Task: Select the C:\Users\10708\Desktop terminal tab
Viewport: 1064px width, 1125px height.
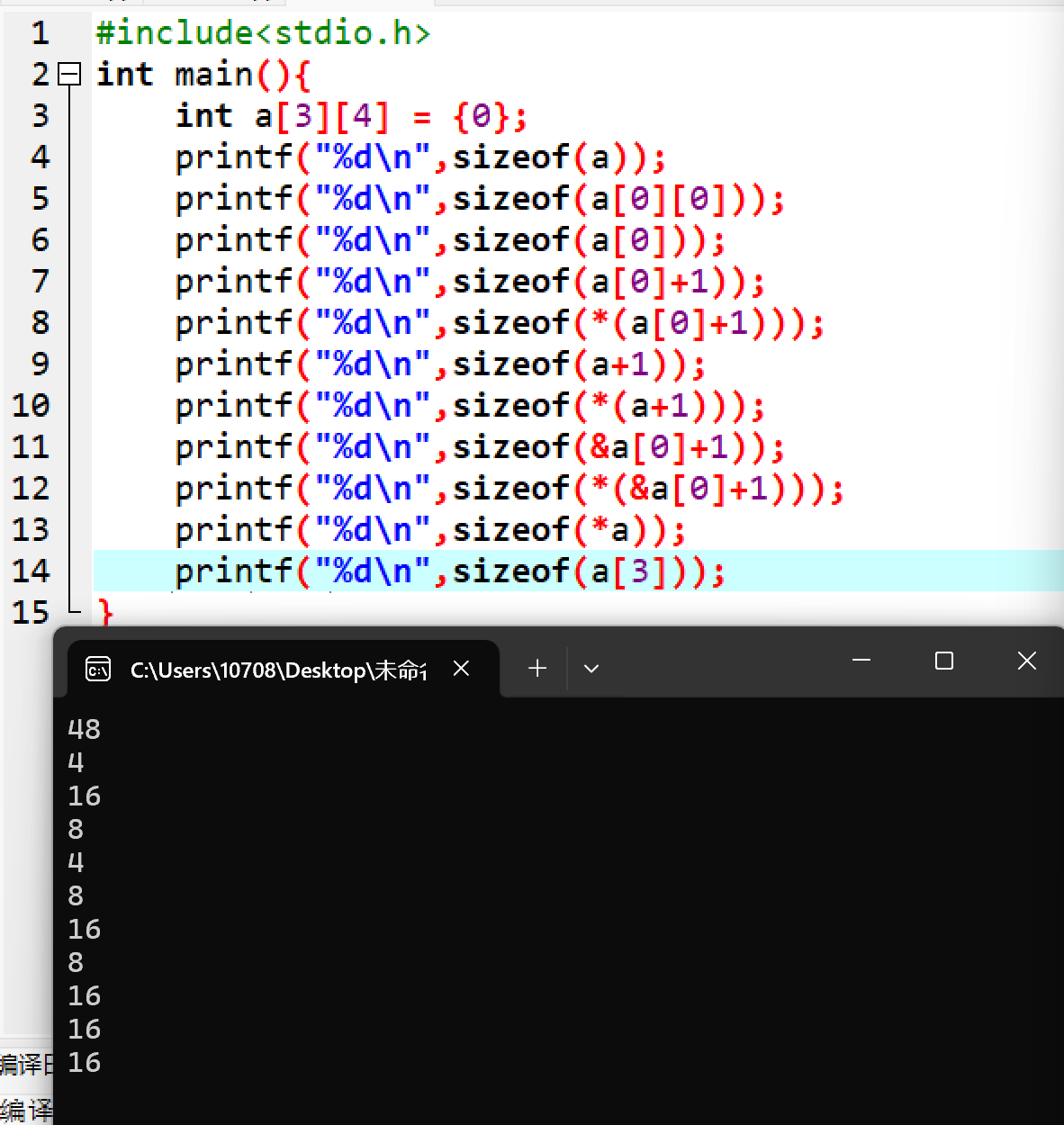Action: click(x=284, y=669)
